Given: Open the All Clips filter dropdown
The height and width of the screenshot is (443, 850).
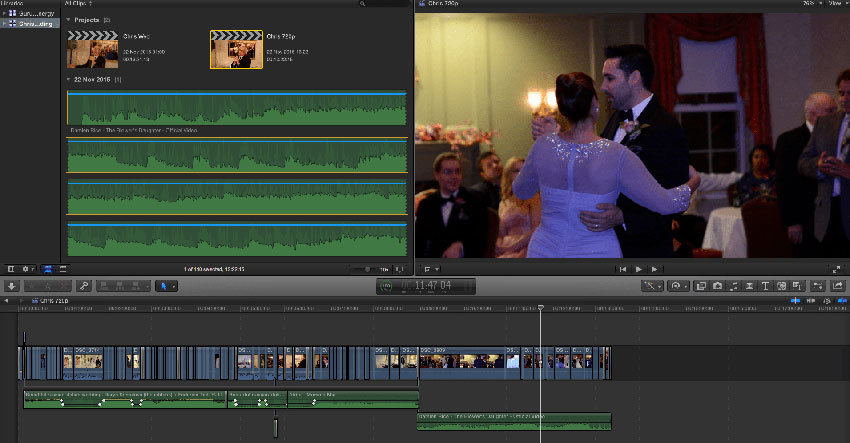Looking at the screenshot, I should click(79, 3).
